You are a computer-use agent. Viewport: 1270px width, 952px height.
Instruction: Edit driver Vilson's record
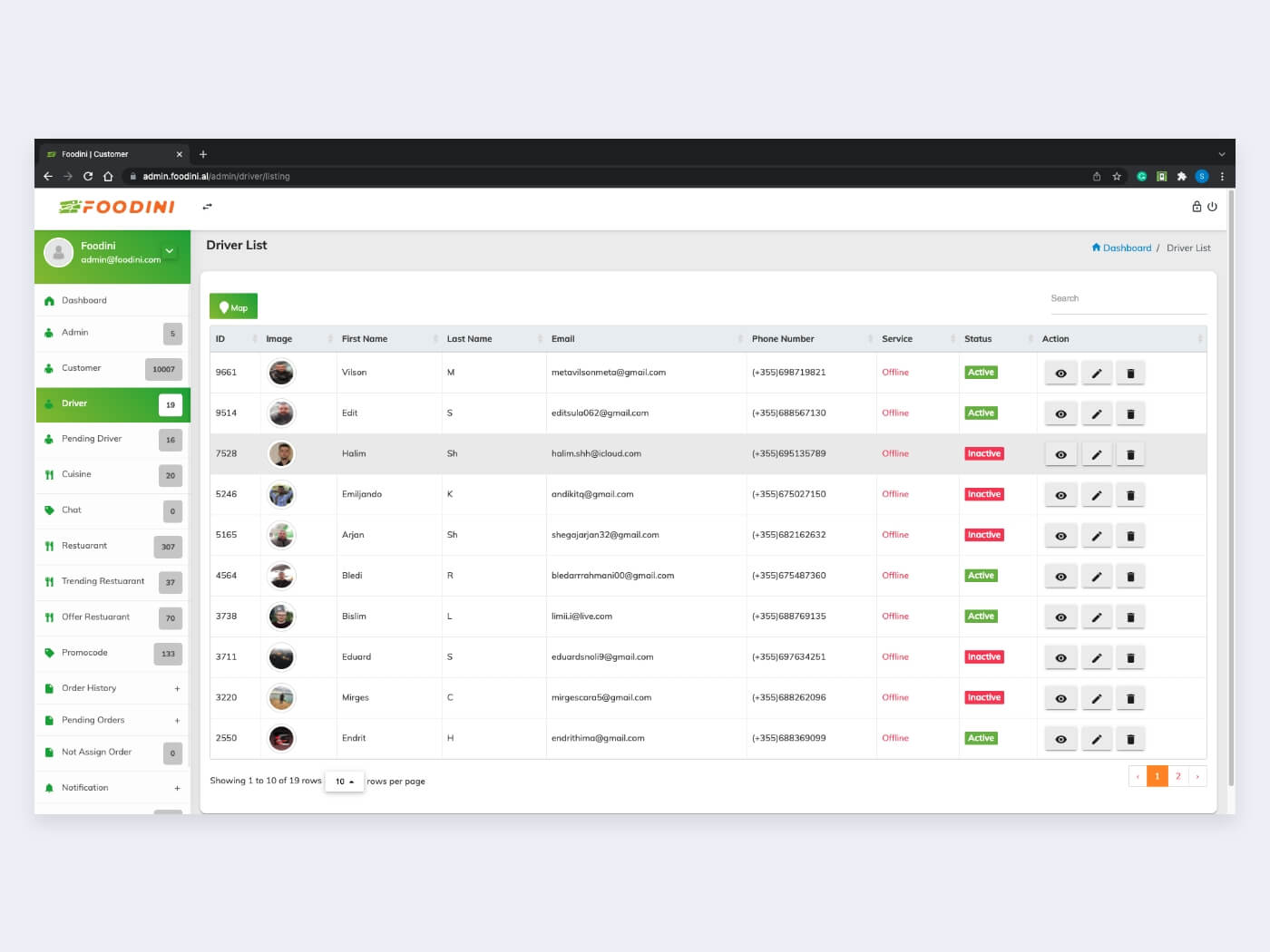pos(1096,373)
